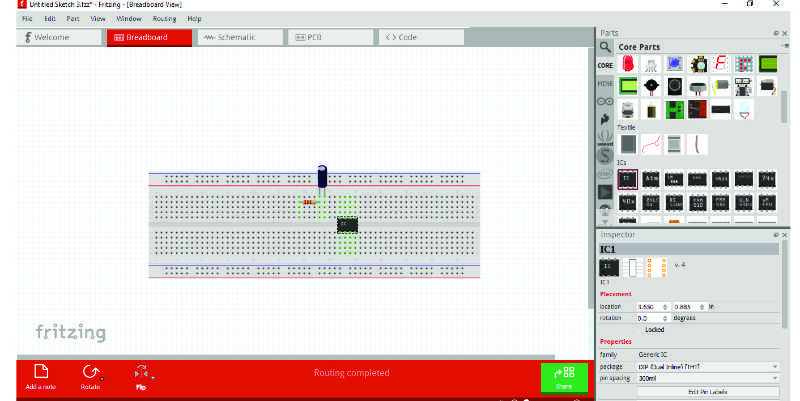
Task: Adjust the location y value stepper
Action: 702,307
